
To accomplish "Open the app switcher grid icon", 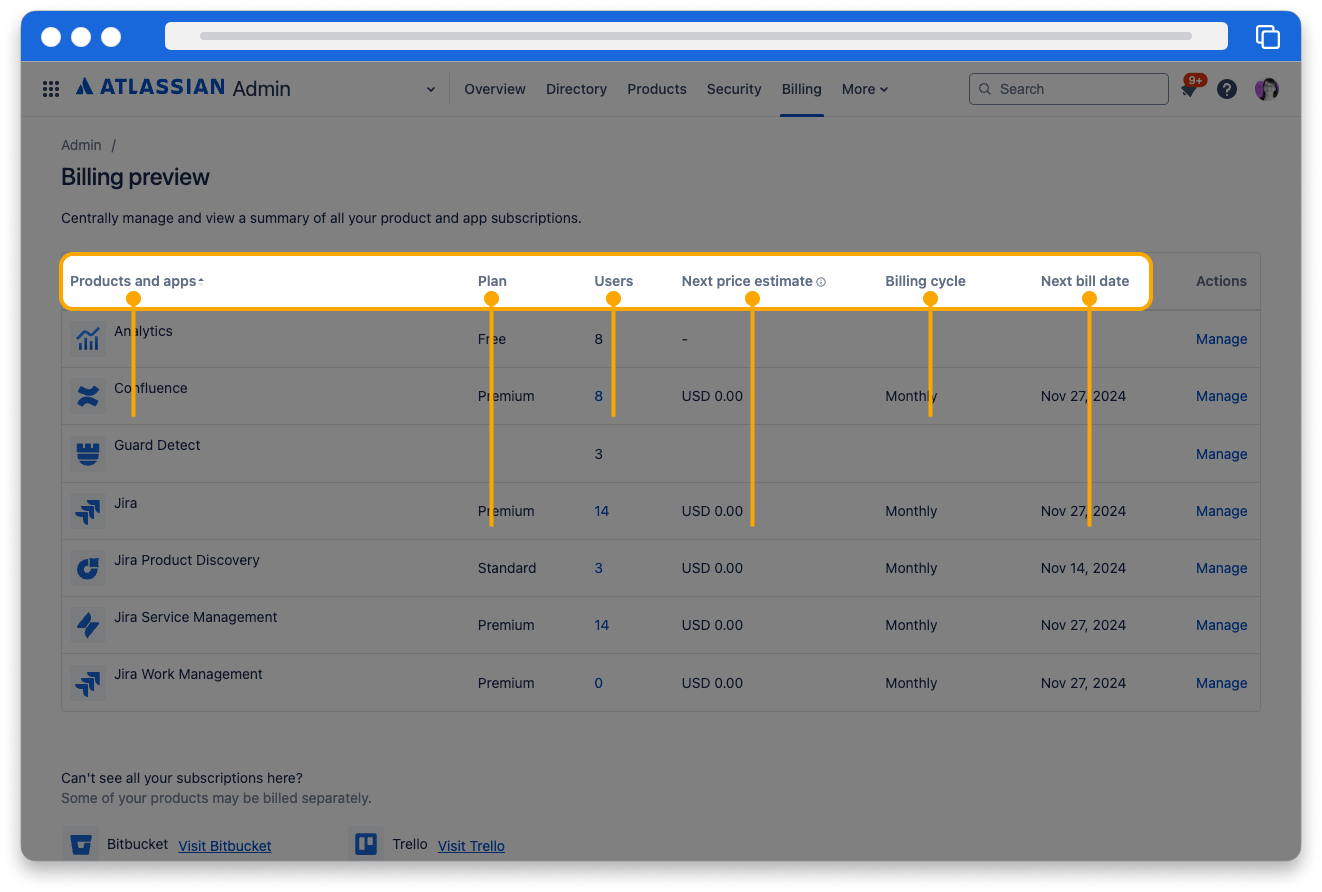I will coord(51,89).
